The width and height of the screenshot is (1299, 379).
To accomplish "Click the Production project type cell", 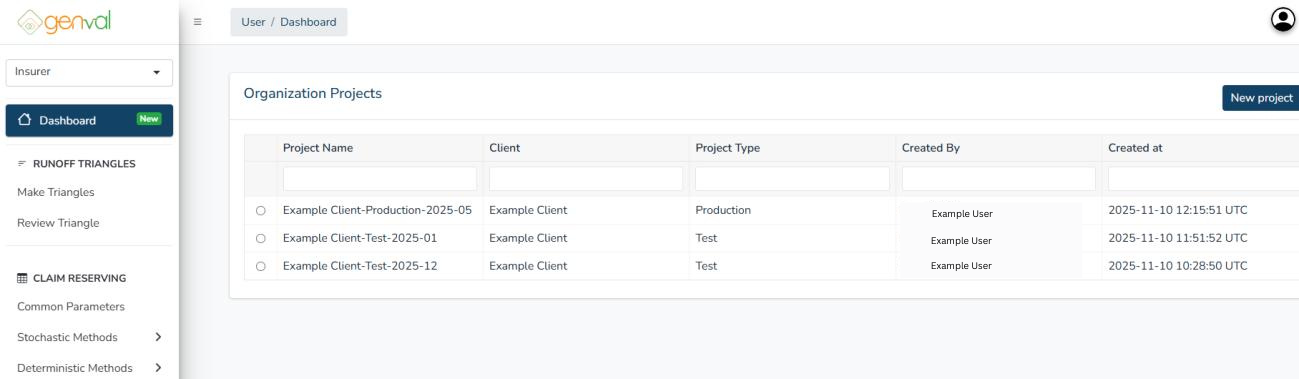I will point(723,210).
